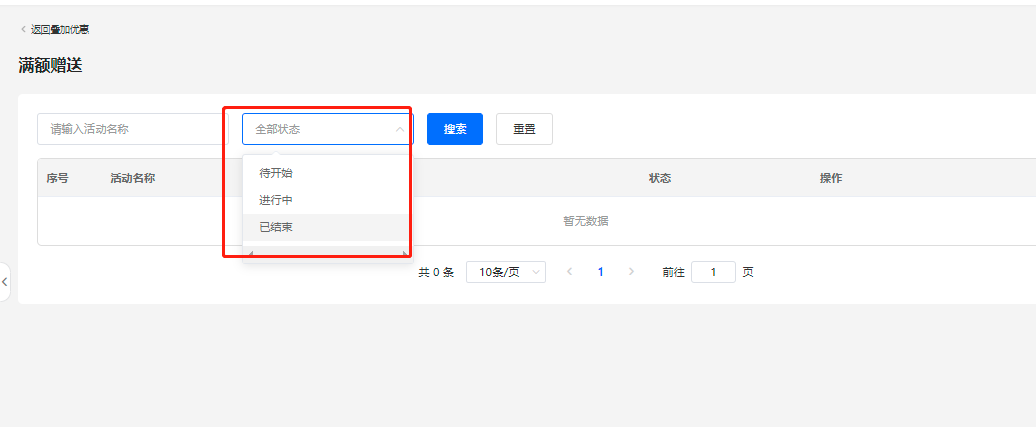Viewport: 1036px width, 427px height.
Task: Click the 序号 column header
Action: (57, 178)
